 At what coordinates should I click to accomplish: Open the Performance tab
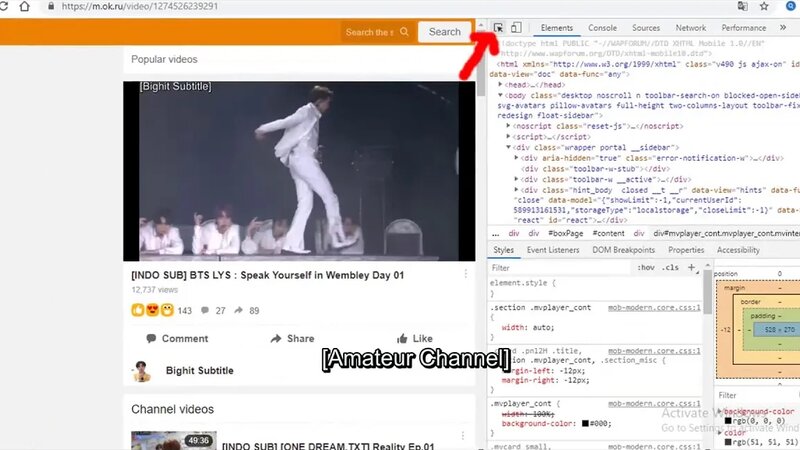743,28
